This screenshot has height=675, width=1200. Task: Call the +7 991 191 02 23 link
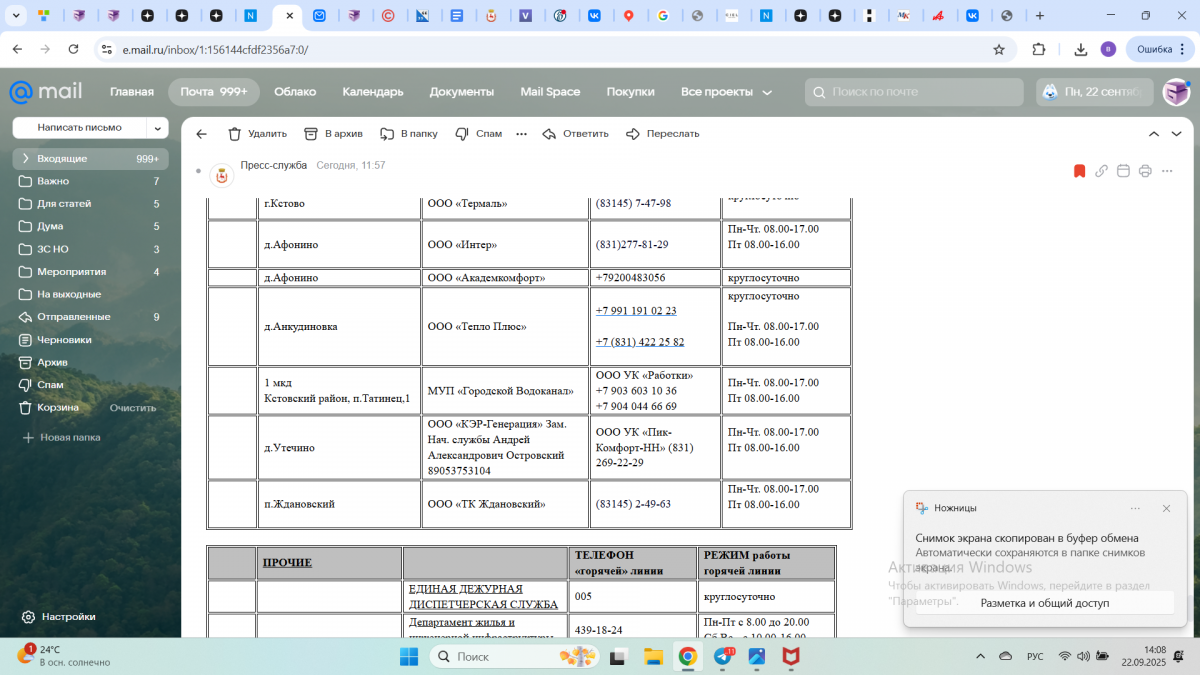(636, 311)
